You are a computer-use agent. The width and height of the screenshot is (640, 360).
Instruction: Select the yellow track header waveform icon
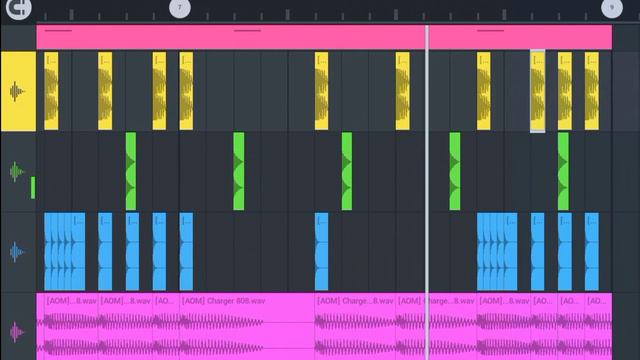(x=17, y=91)
